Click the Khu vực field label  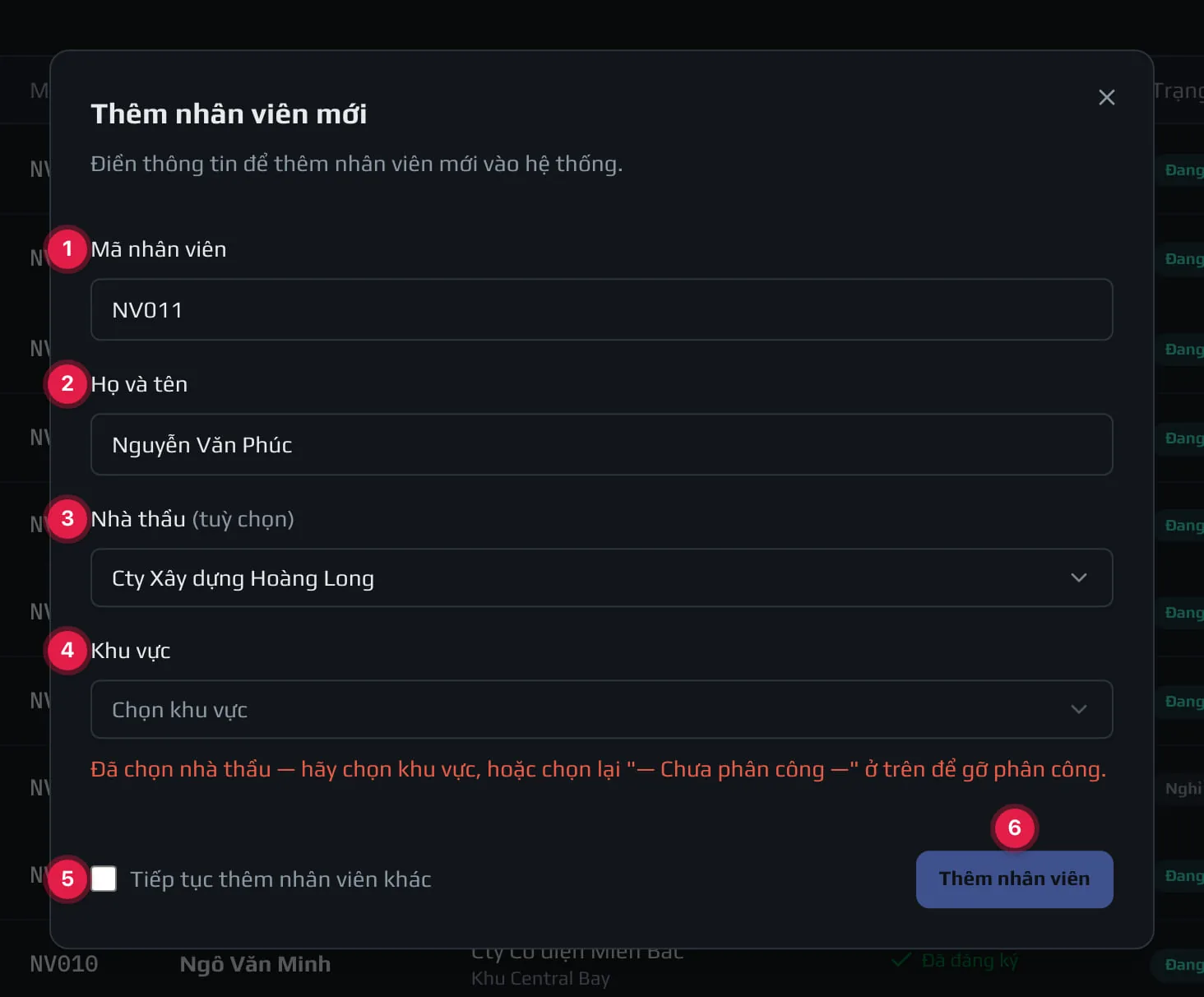pos(131,651)
